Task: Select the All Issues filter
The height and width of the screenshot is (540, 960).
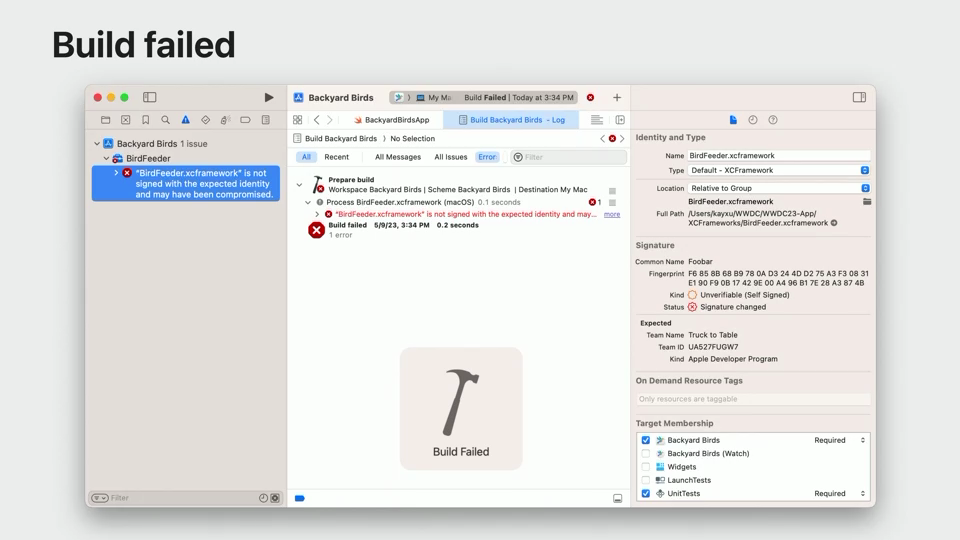Action: tap(450, 157)
